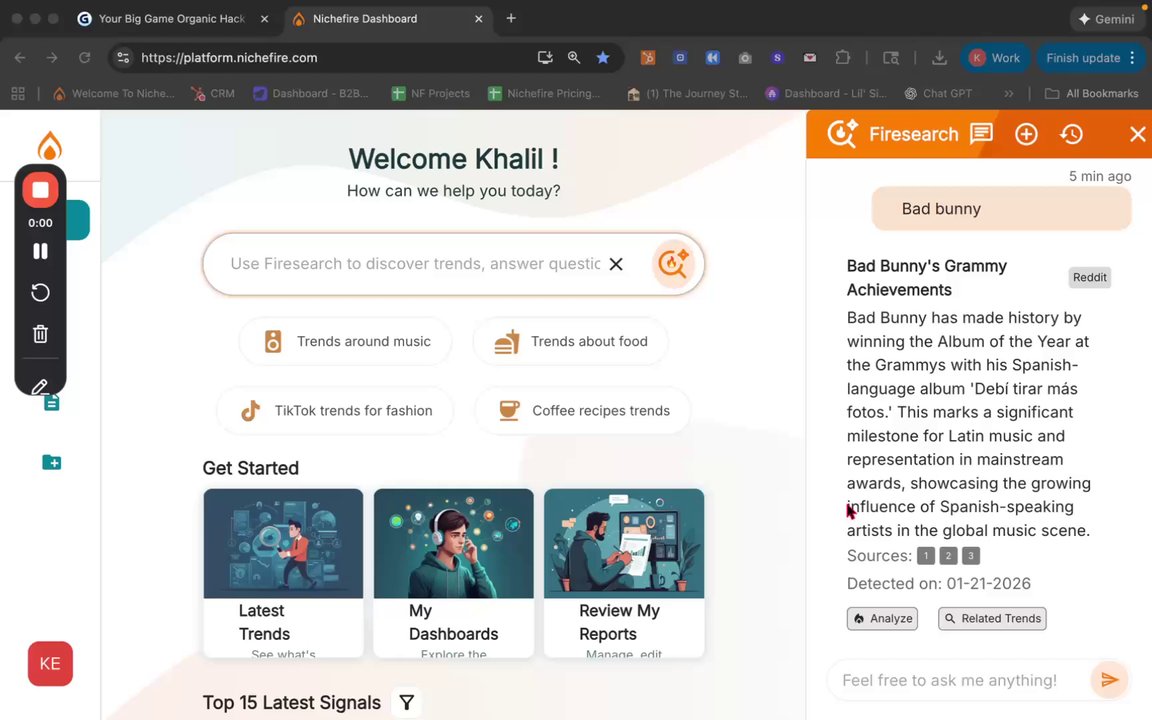The height and width of the screenshot is (720, 1152).
Task: Open source reference 2
Action: click(948, 555)
